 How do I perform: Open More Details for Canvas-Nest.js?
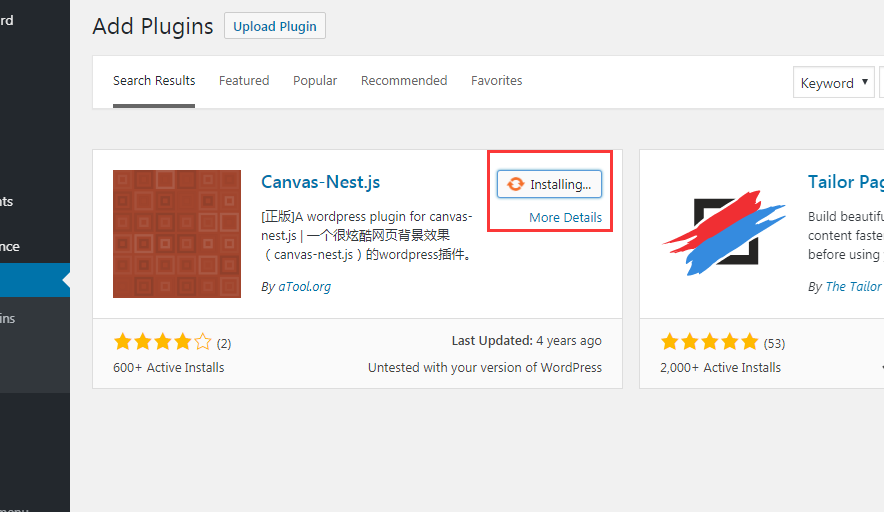point(565,217)
